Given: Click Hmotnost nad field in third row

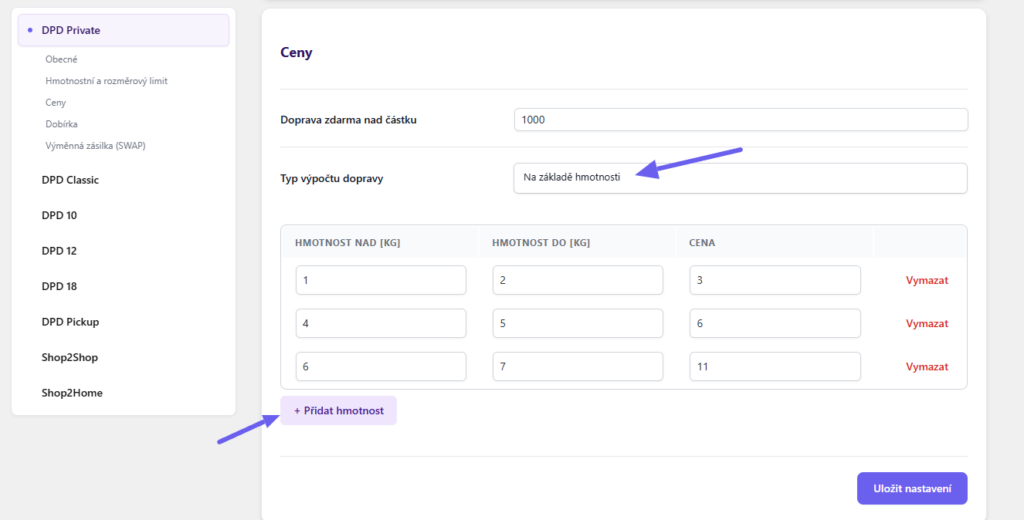Looking at the screenshot, I should (381, 366).
